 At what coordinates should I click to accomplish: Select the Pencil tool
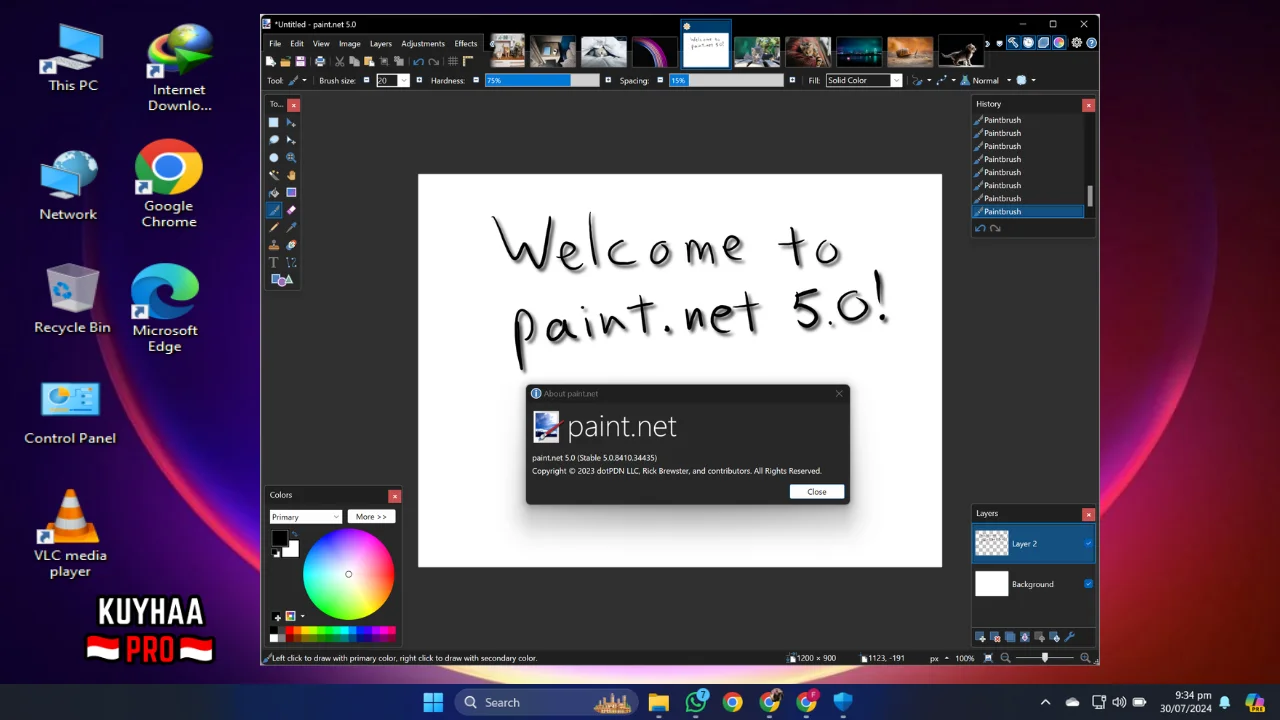coord(273,227)
